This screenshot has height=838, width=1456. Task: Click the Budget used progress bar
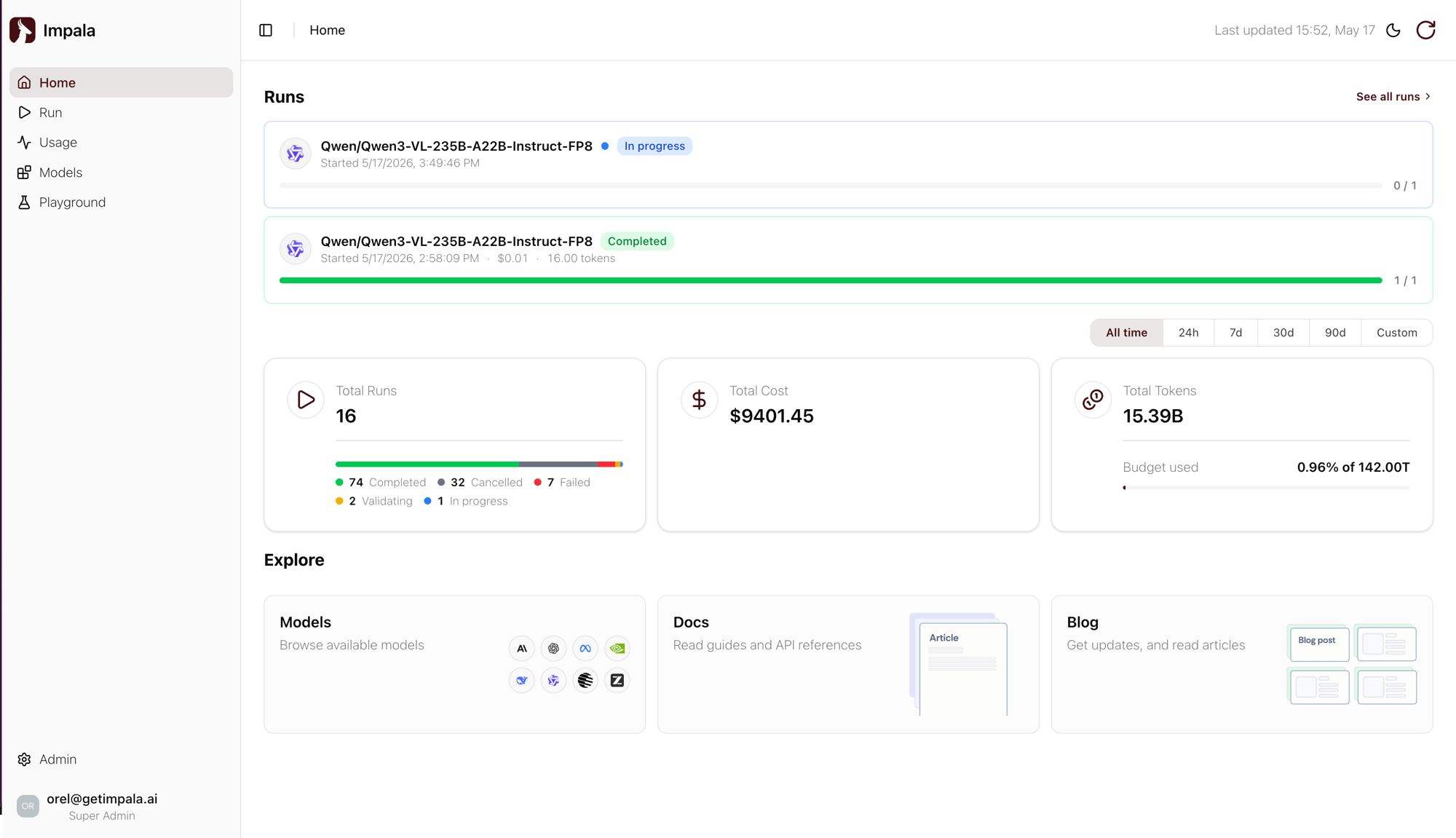pos(1266,488)
